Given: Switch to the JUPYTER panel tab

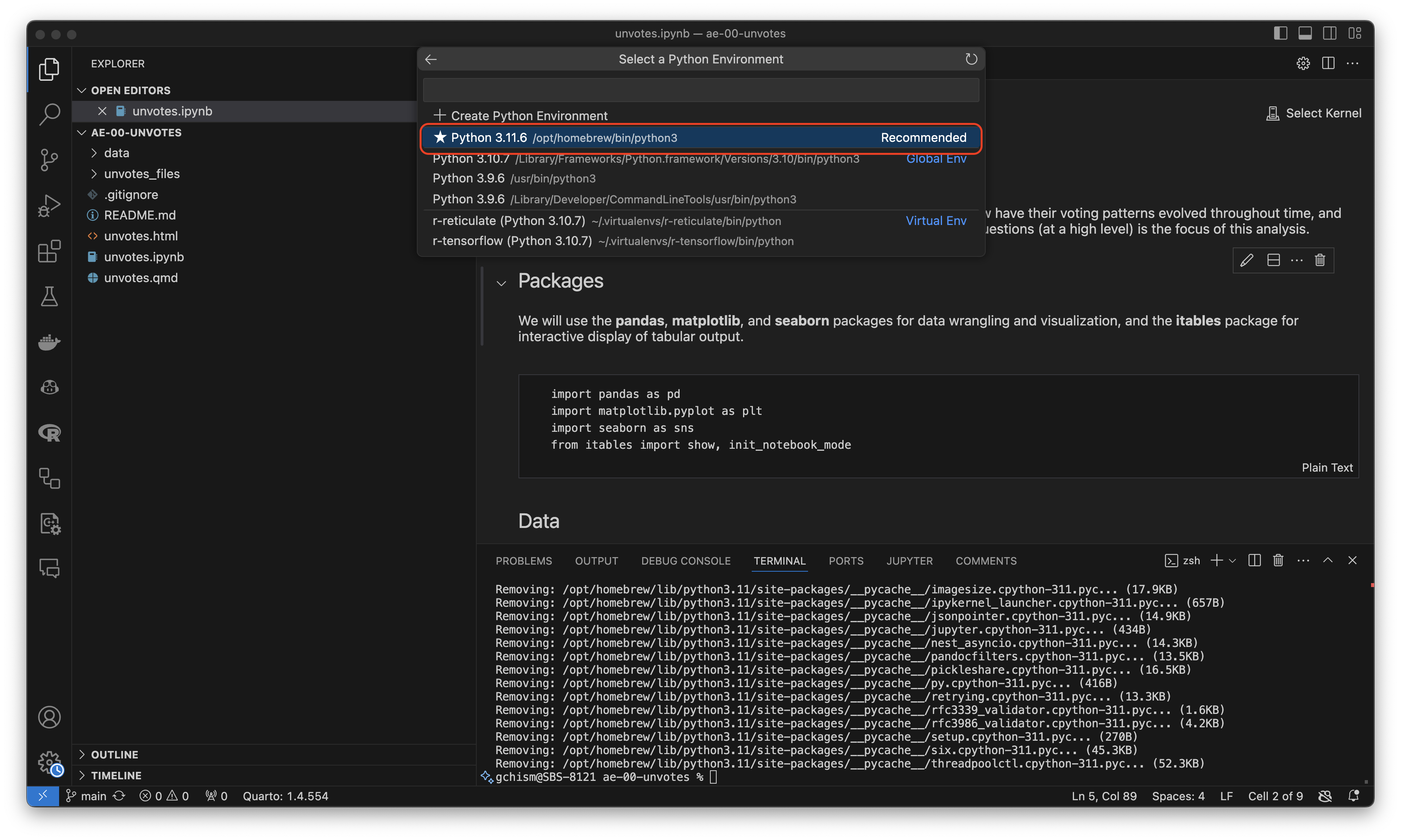Looking at the screenshot, I should click(x=909, y=561).
